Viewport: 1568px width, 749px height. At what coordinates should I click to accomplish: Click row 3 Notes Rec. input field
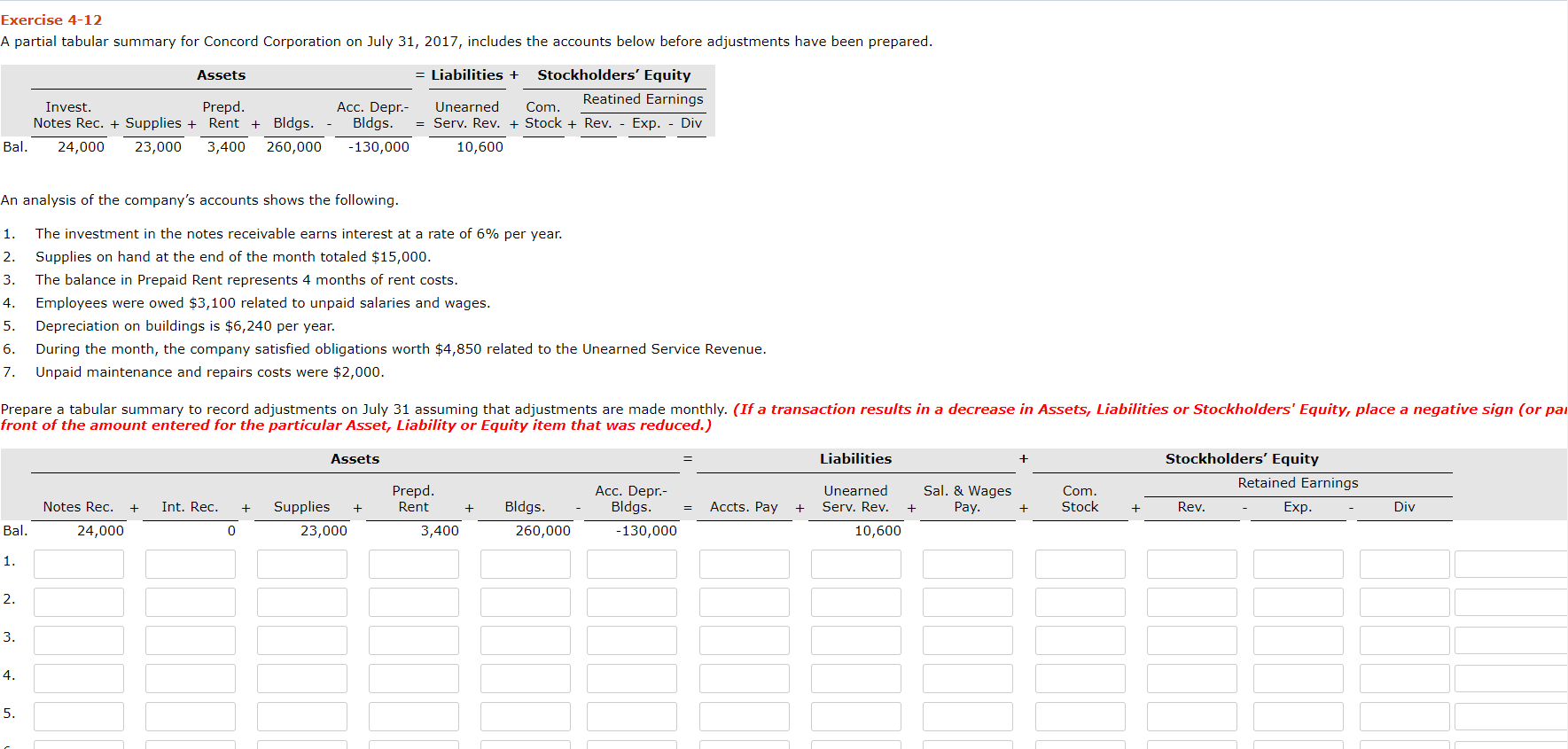pos(79,640)
